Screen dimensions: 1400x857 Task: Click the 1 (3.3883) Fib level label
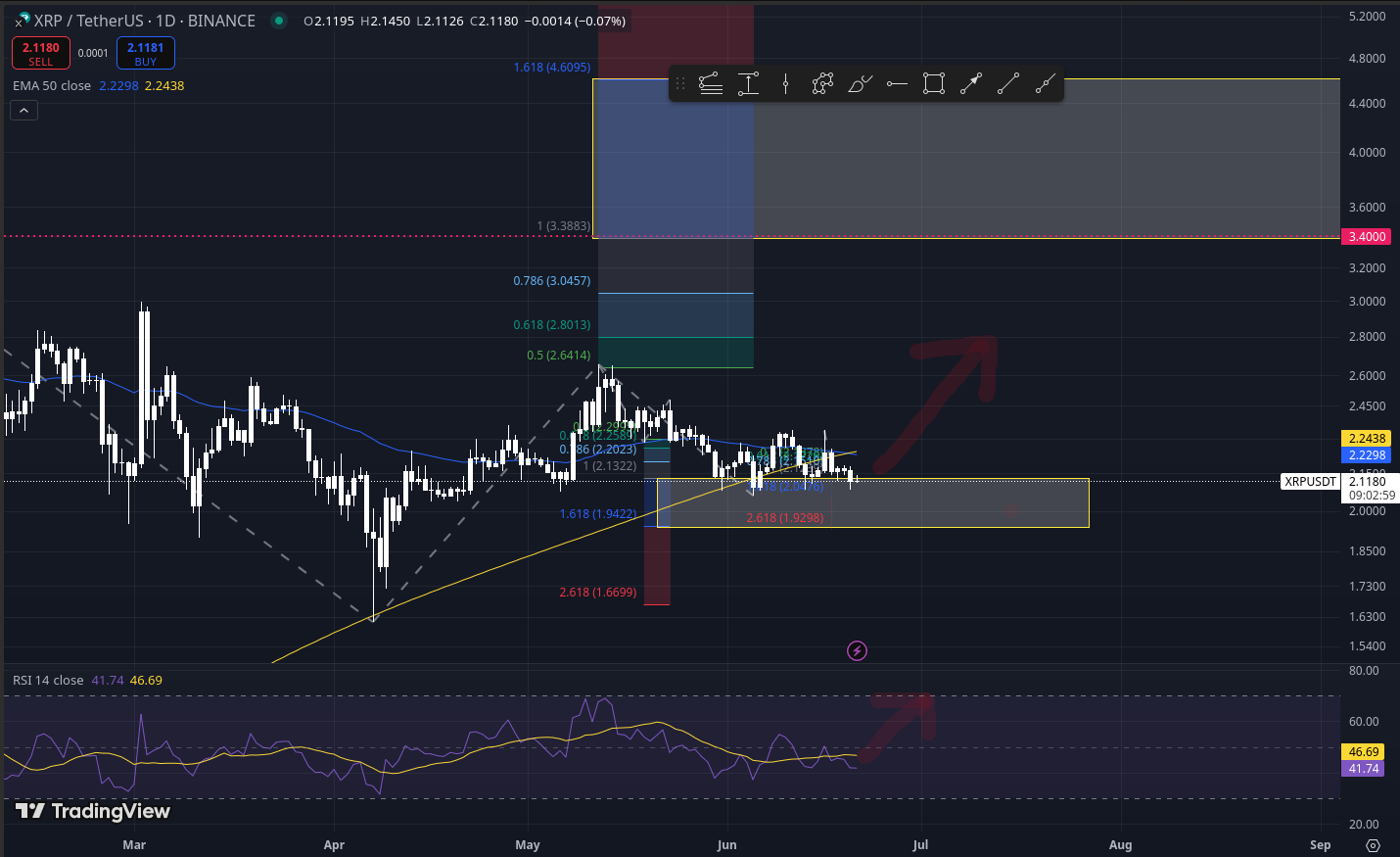[x=564, y=225]
